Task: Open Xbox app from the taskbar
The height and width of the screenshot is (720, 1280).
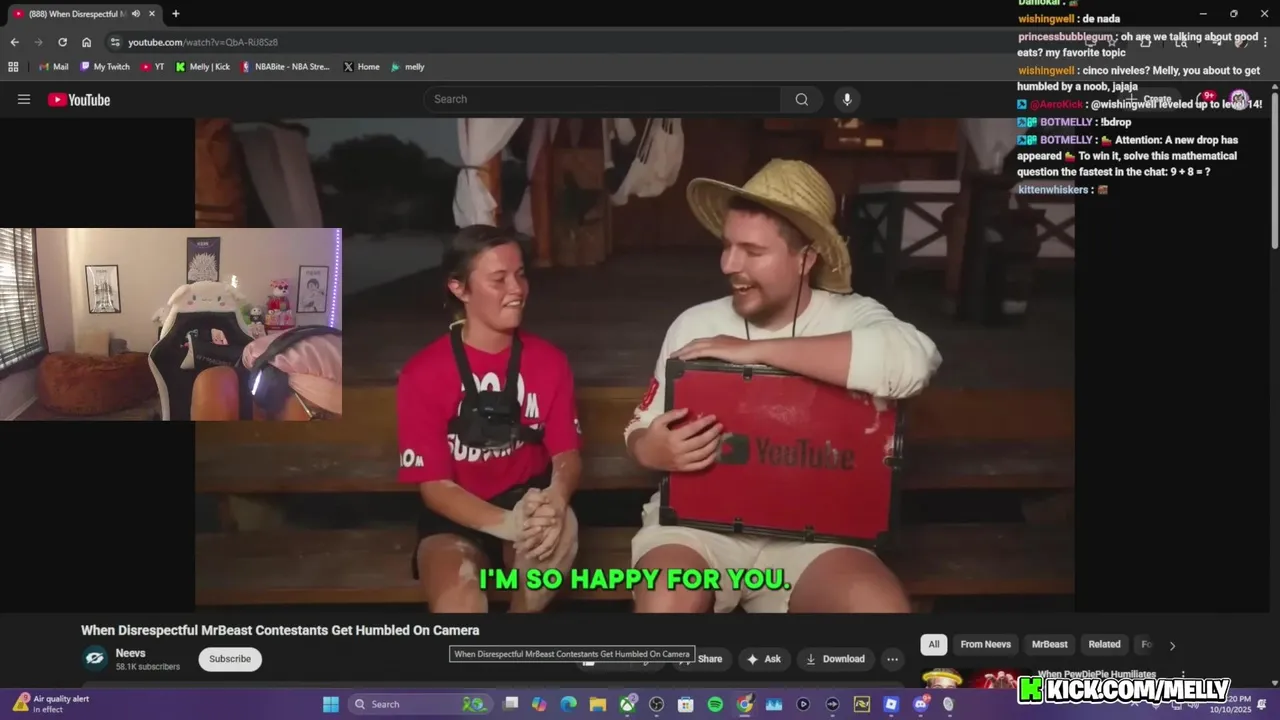Action: (627, 704)
